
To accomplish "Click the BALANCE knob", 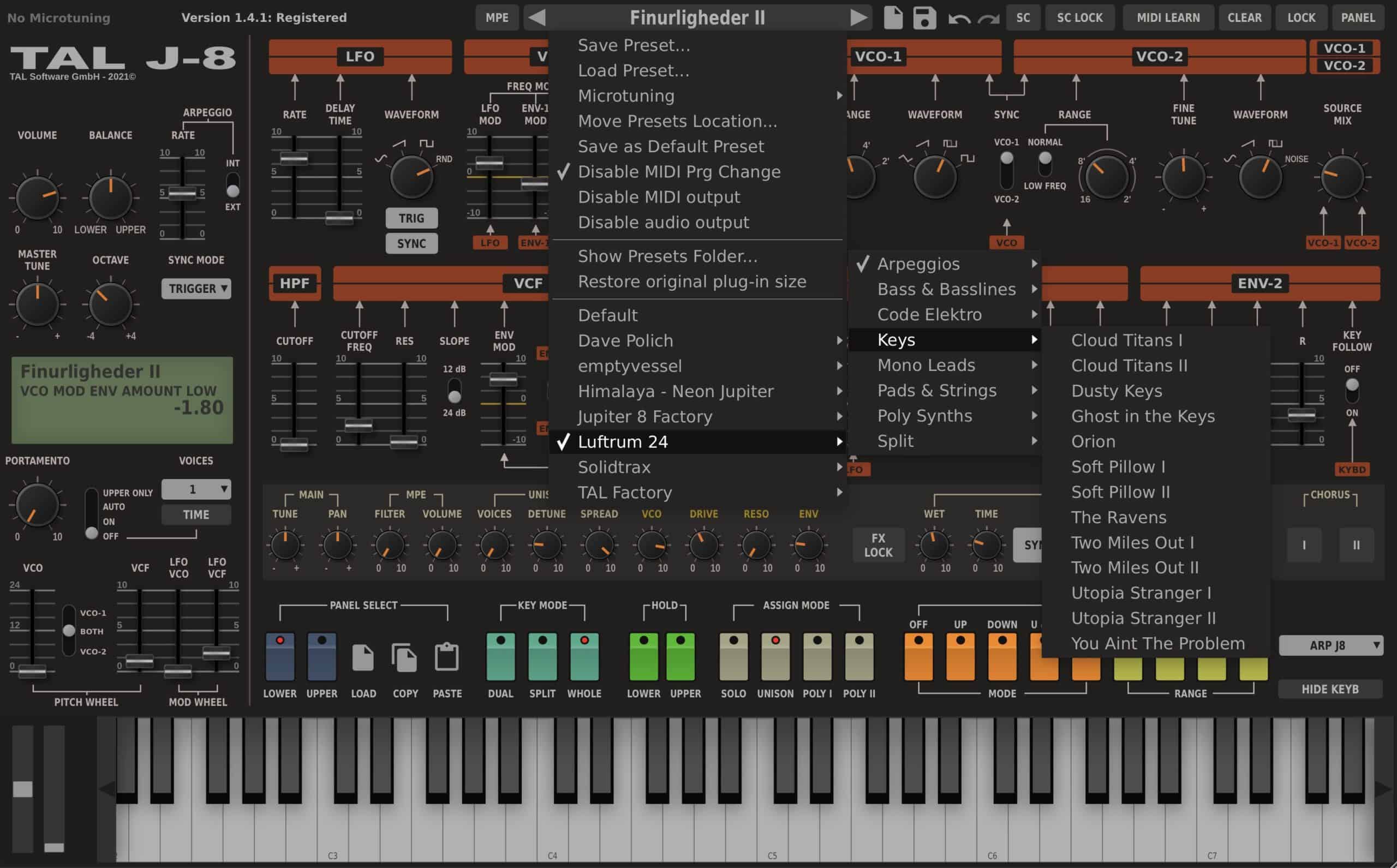I will [110, 198].
